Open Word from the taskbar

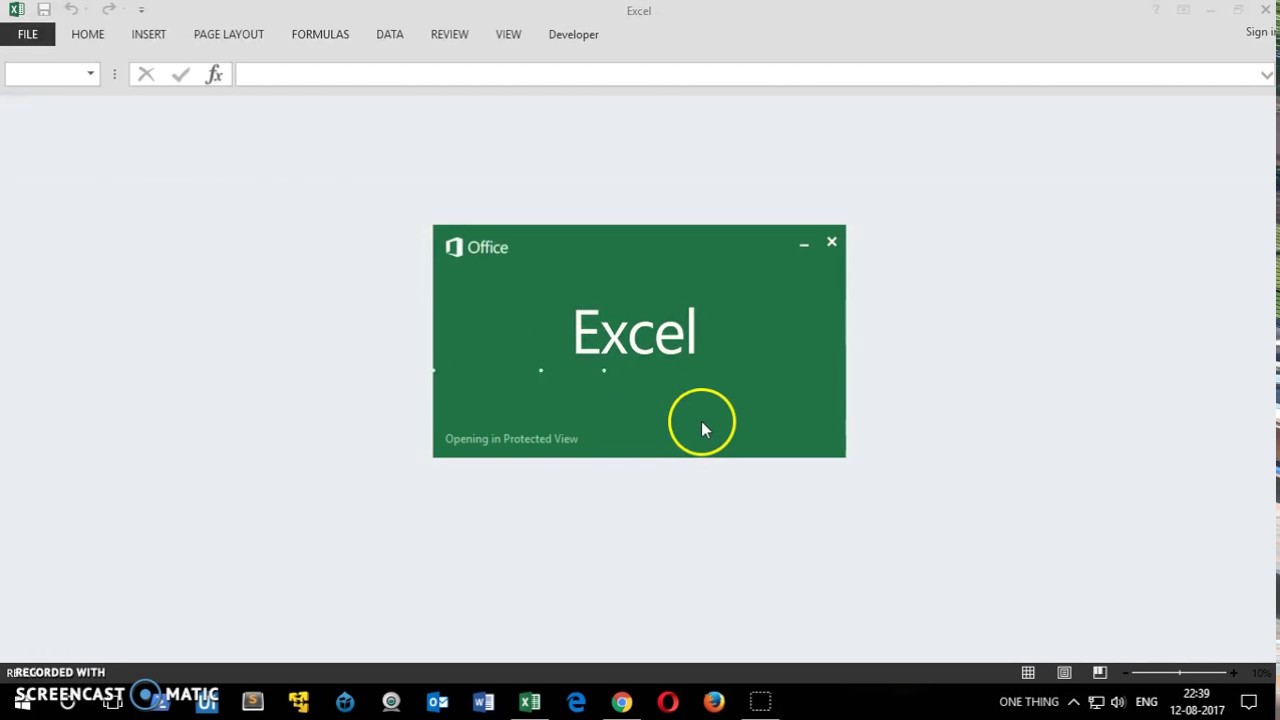tap(484, 702)
